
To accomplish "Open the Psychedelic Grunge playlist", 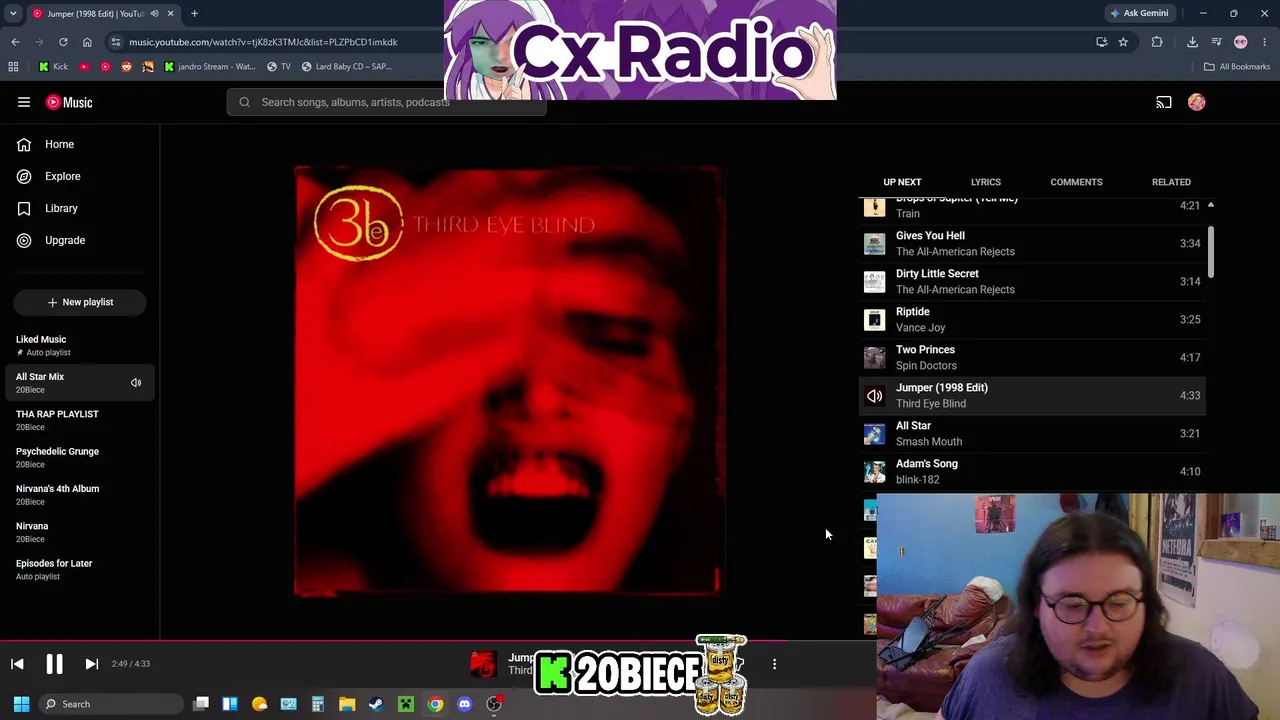I will (80, 457).
